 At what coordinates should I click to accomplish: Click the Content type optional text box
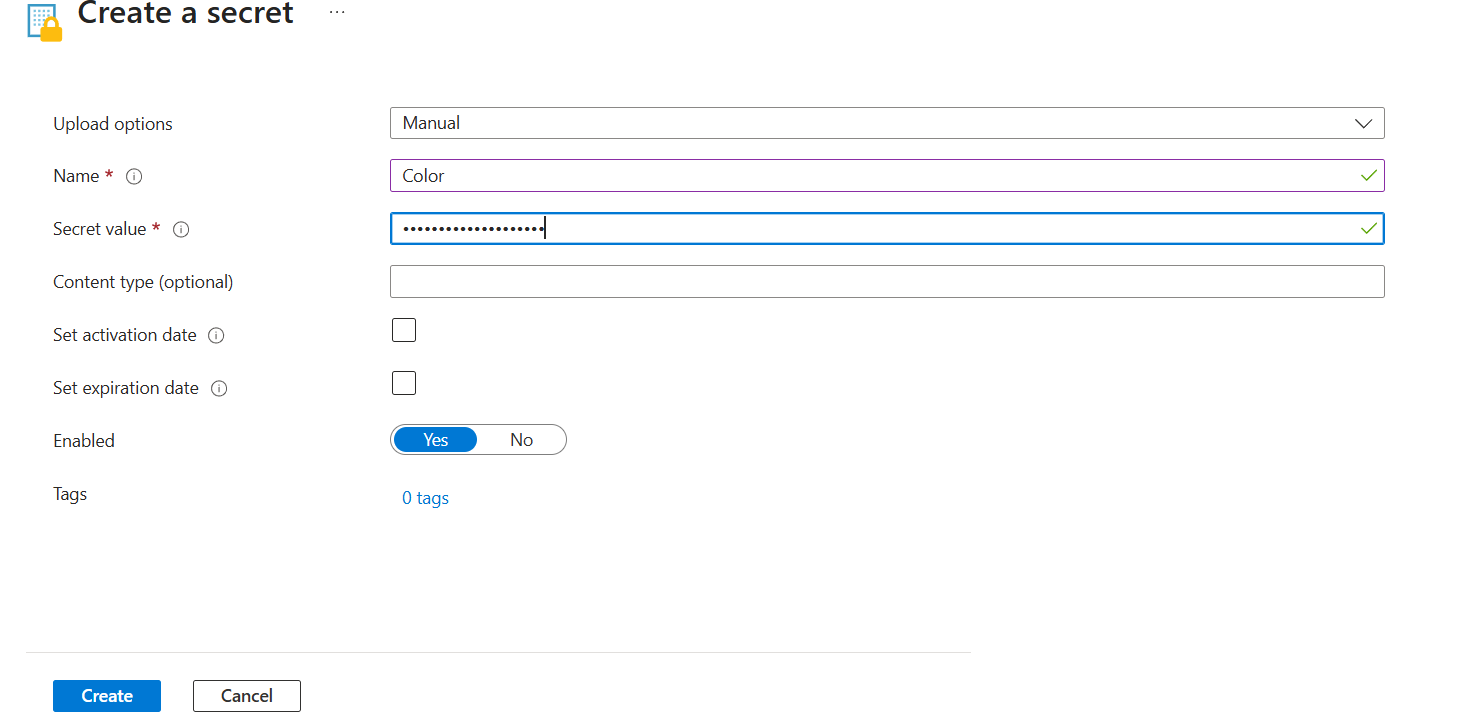886,282
